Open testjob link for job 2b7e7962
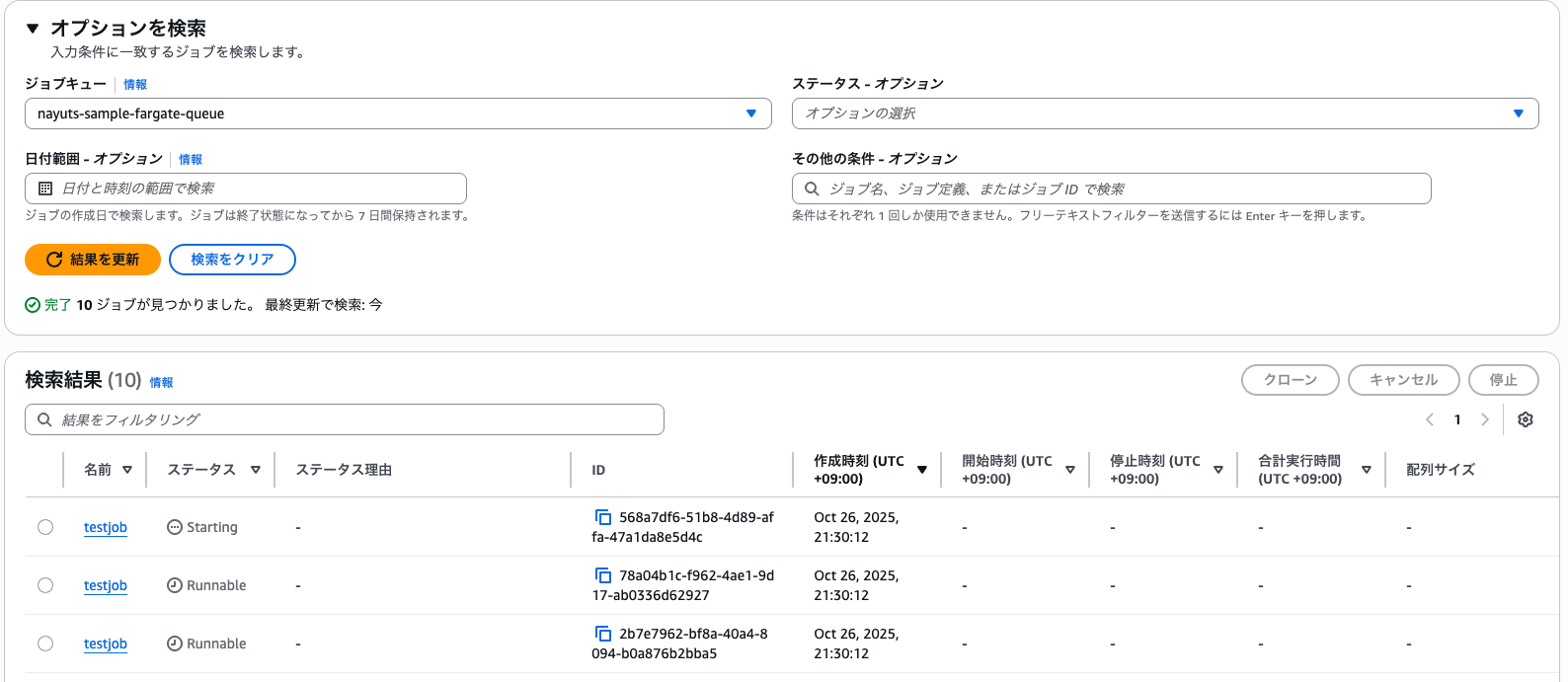Image resolution: width=1568 pixels, height=682 pixels. (x=106, y=644)
